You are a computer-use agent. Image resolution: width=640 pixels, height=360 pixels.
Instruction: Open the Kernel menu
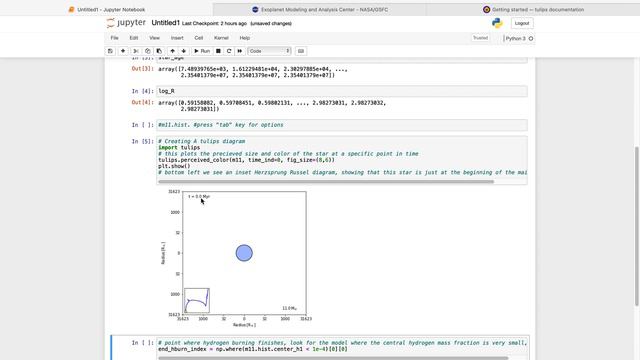[x=221, y=38]
